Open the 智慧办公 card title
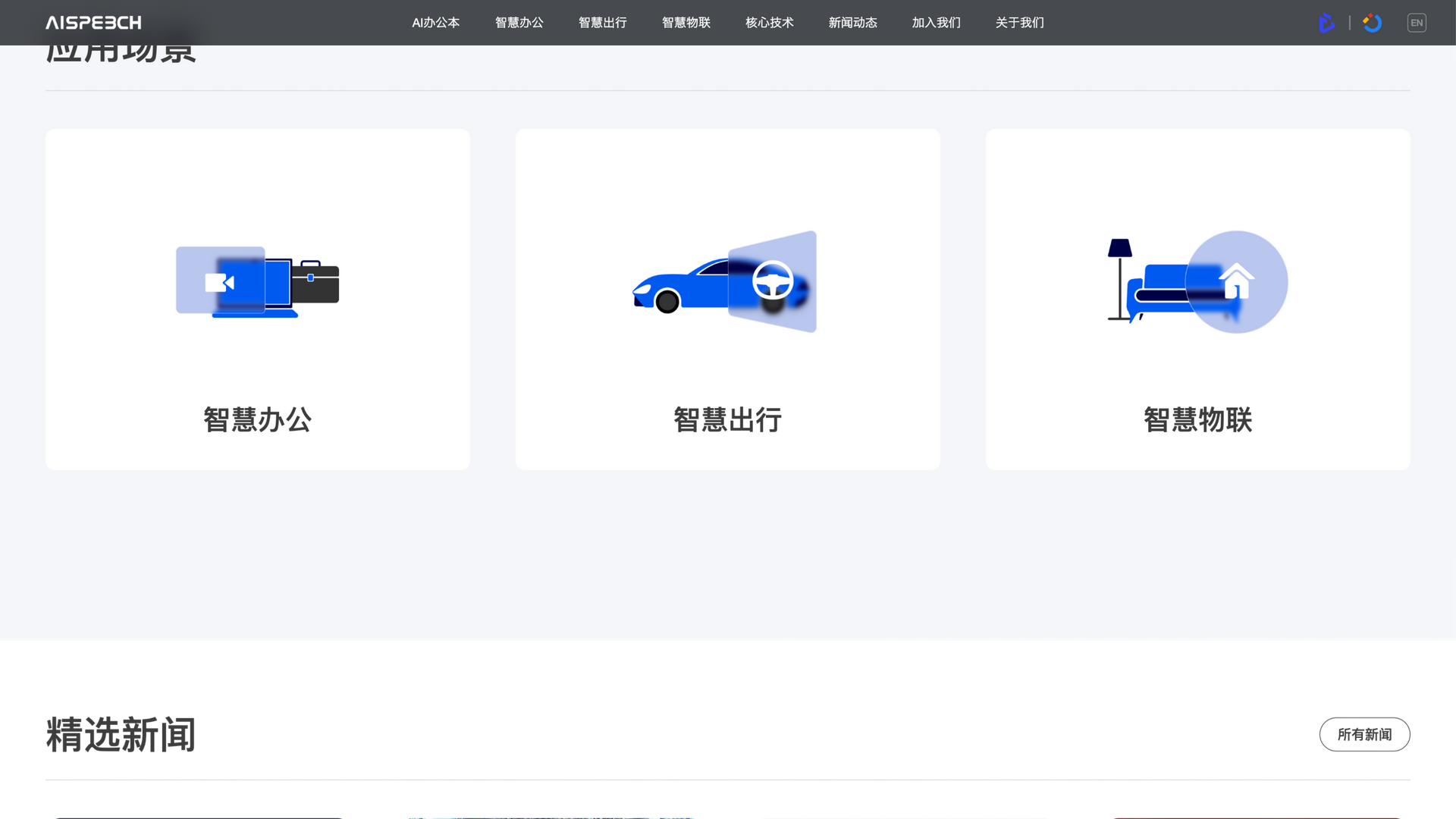1456x819 pixels. pyautogui.click(x=258, y=419)
